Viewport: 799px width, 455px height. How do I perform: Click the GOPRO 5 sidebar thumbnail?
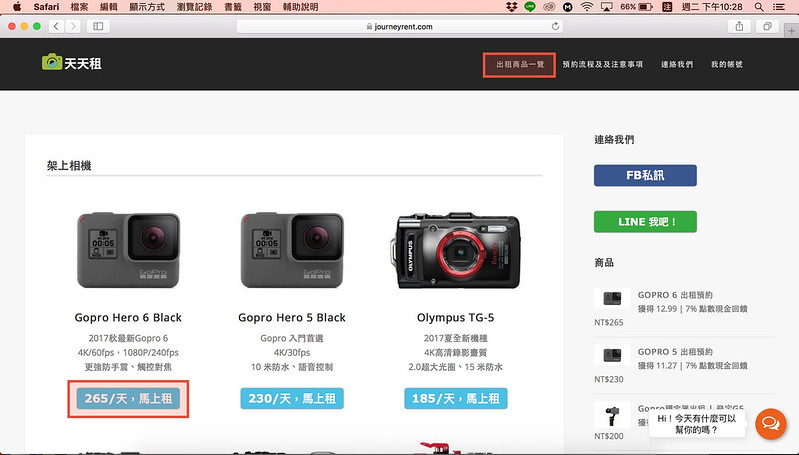pyautogui.click(x=612, y=355)
